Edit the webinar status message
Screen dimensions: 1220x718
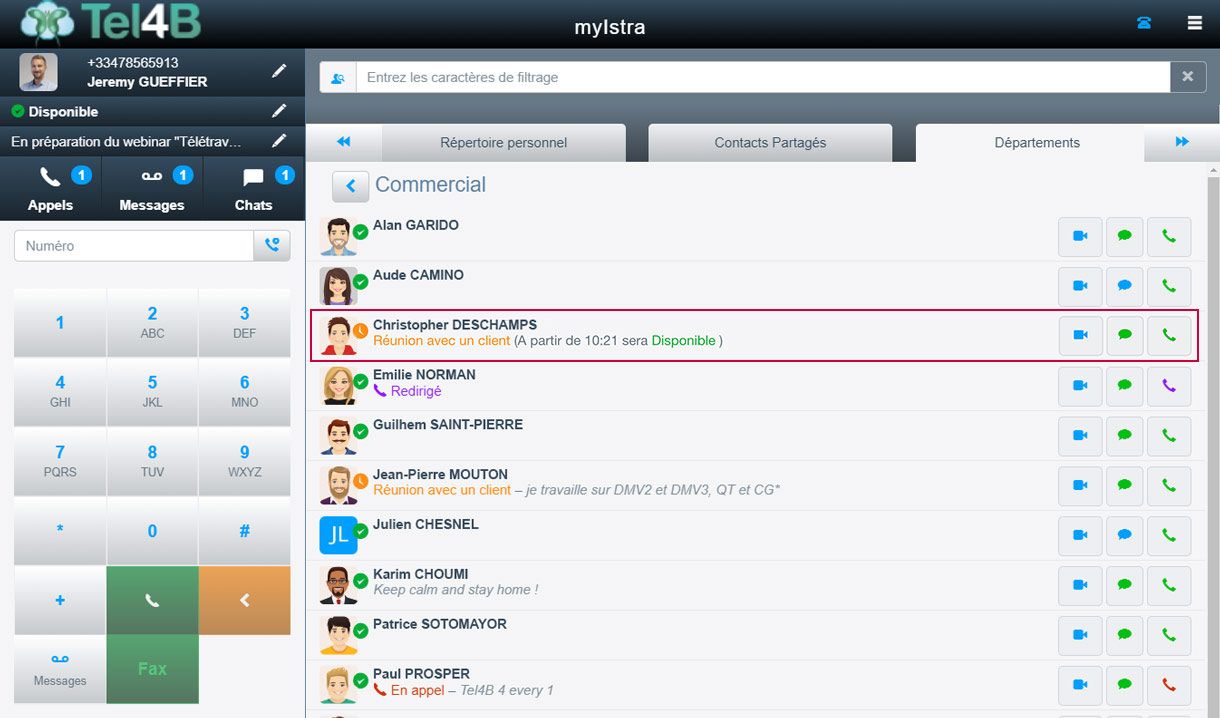pyautogui.click(x=279, y=141)
